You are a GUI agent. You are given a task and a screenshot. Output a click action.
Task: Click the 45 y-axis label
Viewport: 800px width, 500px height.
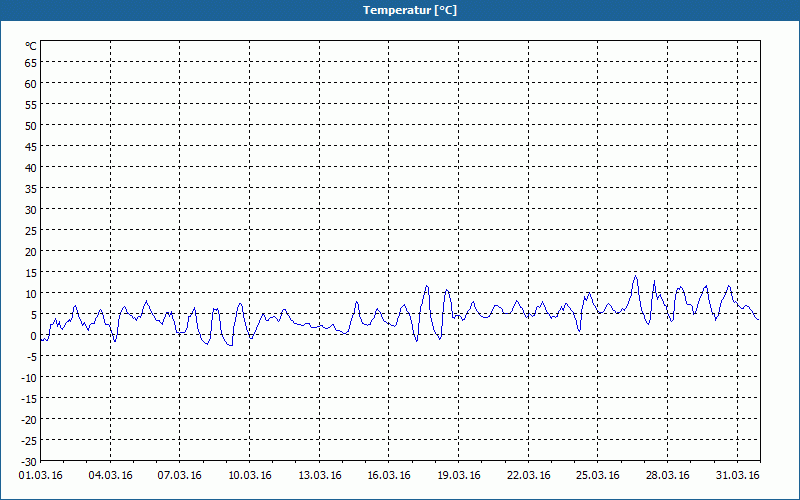31,147
